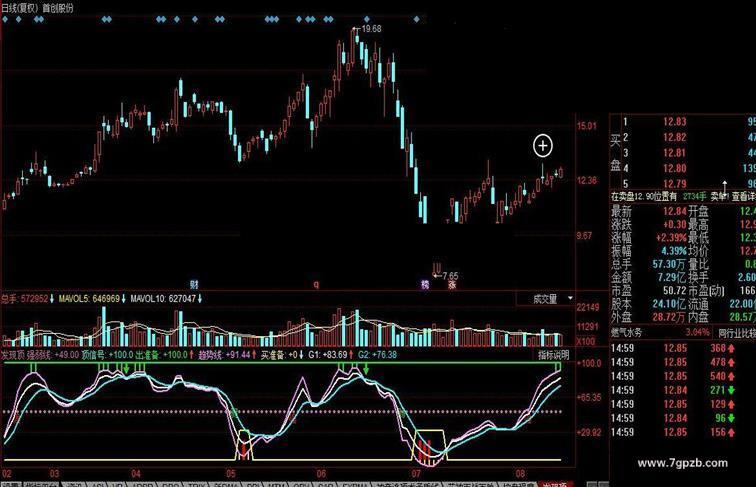Open the 涨 marker icon under 7.65
Viewport: 756px width, 487px height.
452,284
